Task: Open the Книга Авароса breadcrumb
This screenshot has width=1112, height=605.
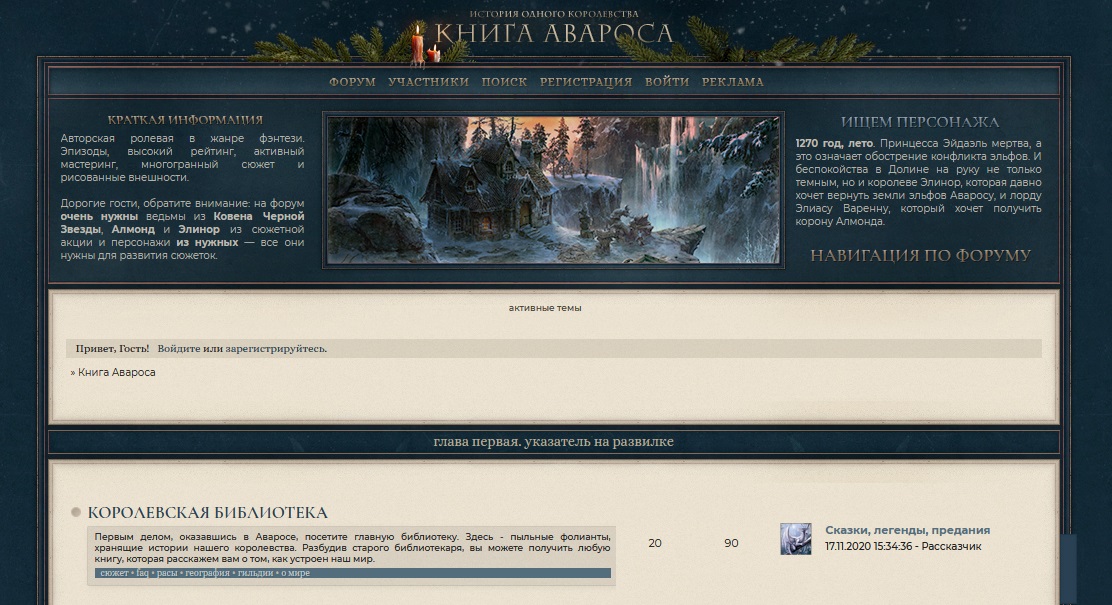Action: click(x=116, y=372)
